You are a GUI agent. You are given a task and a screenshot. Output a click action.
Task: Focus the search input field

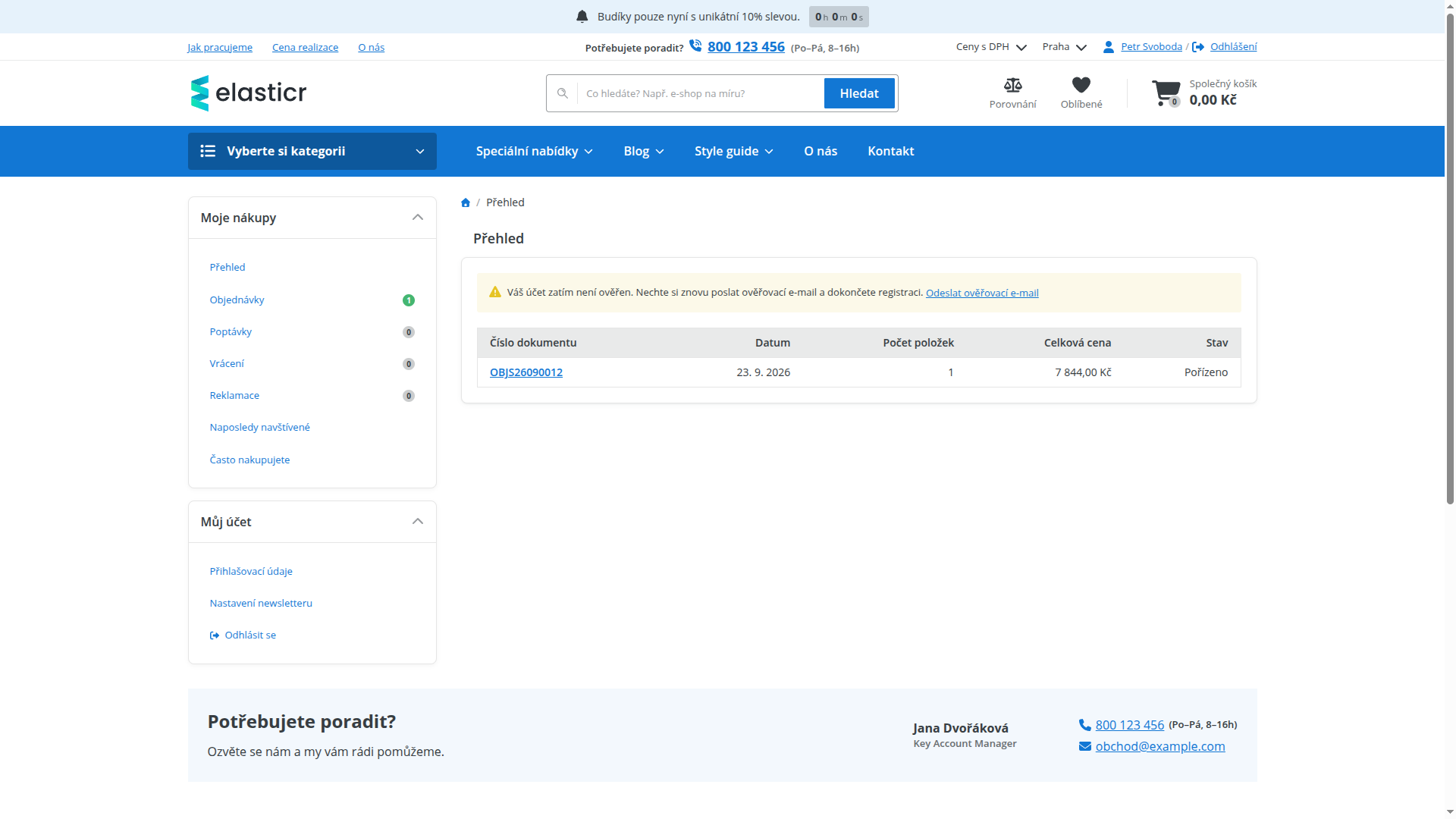(701, 93)
